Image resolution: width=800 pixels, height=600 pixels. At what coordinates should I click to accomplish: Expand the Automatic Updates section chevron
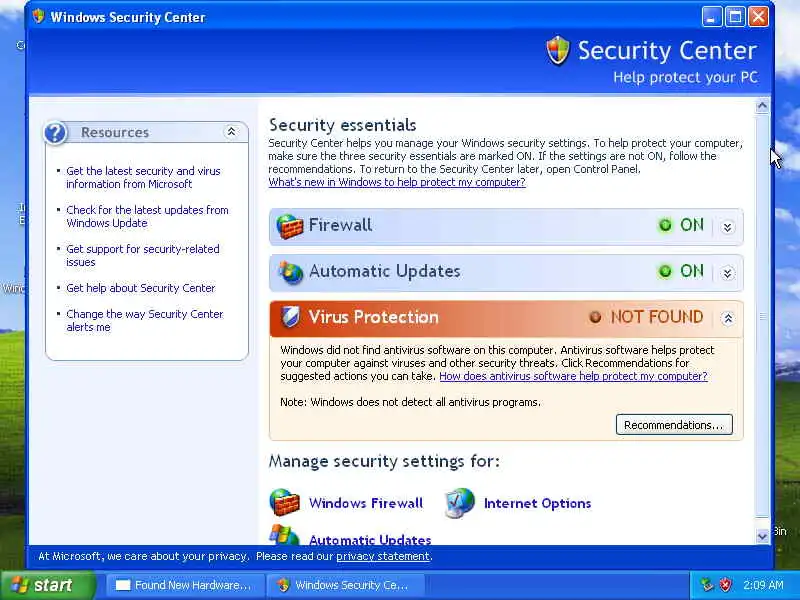point(728,273)
